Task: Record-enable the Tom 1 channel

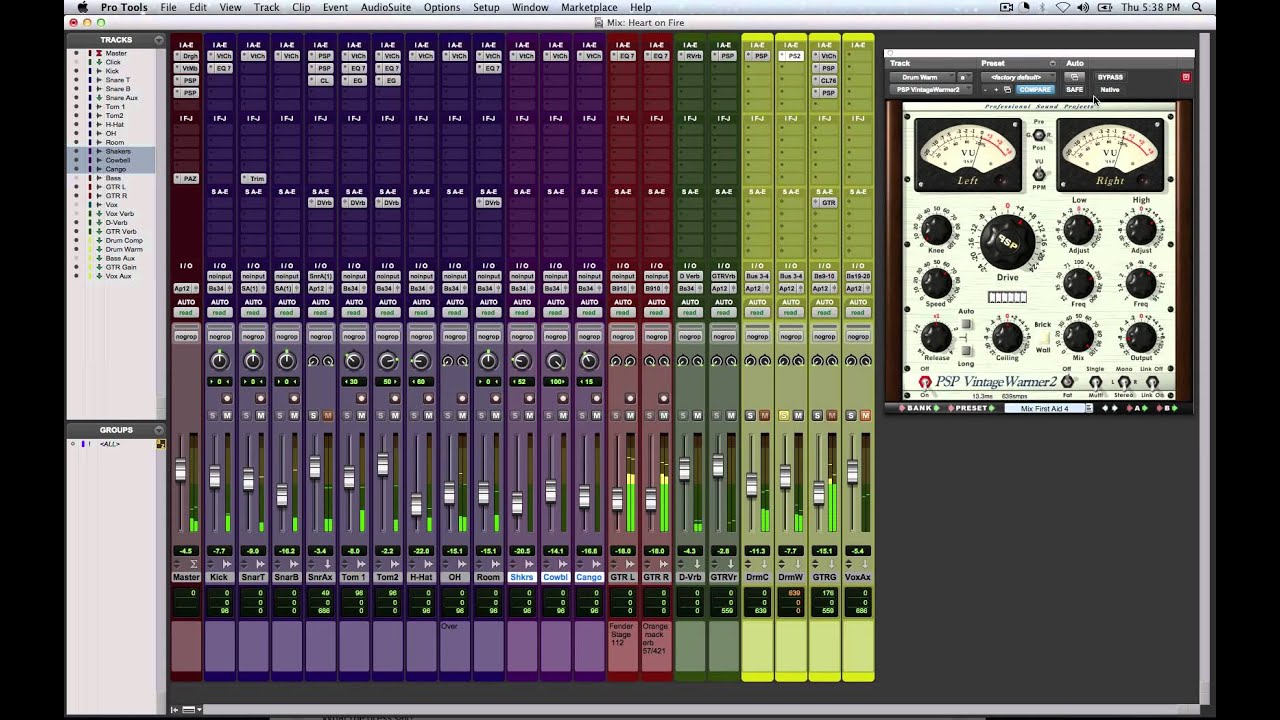Action: coord(362,399)
